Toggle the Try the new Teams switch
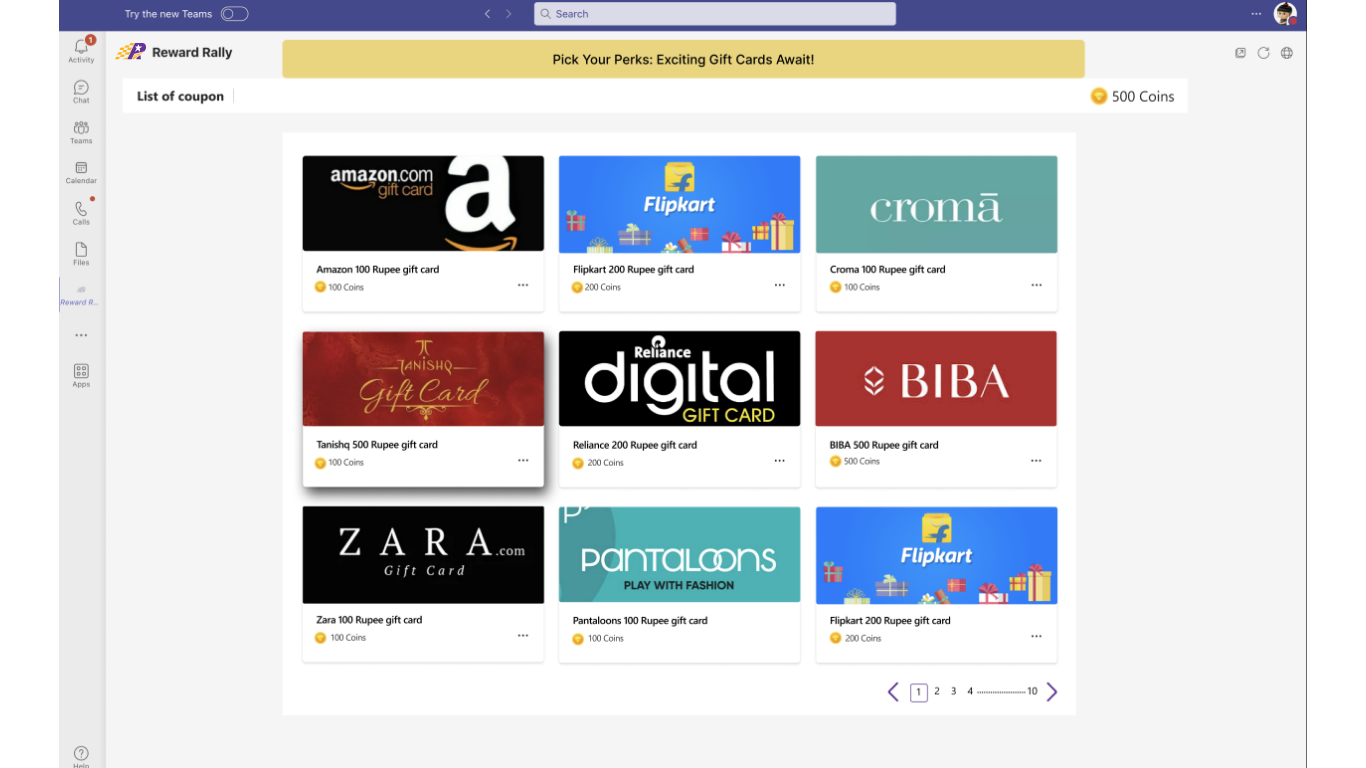1366x768 pixels. point(234,14)
